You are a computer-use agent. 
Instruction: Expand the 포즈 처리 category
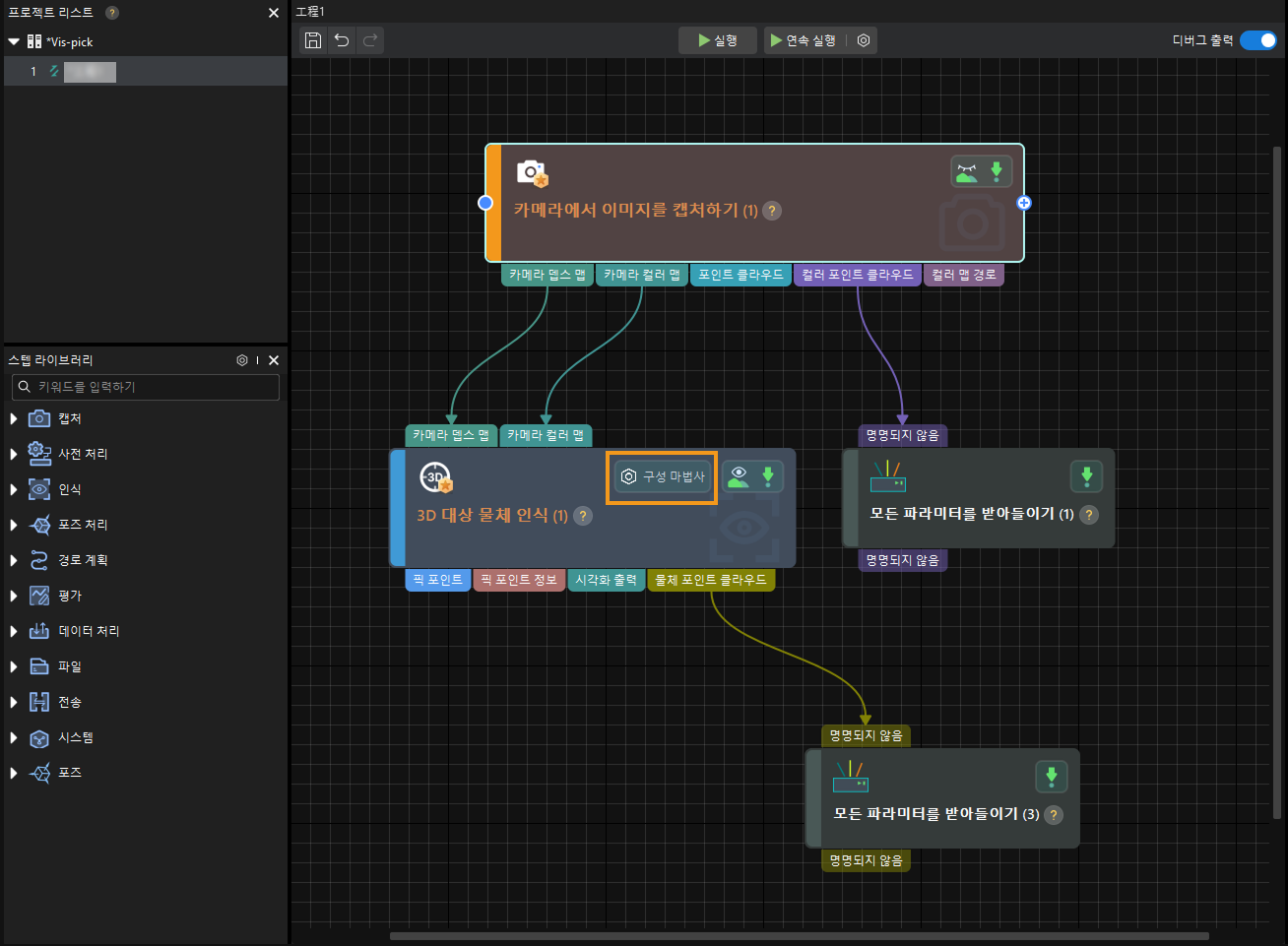pyautogui.click(x=14, y=525)
